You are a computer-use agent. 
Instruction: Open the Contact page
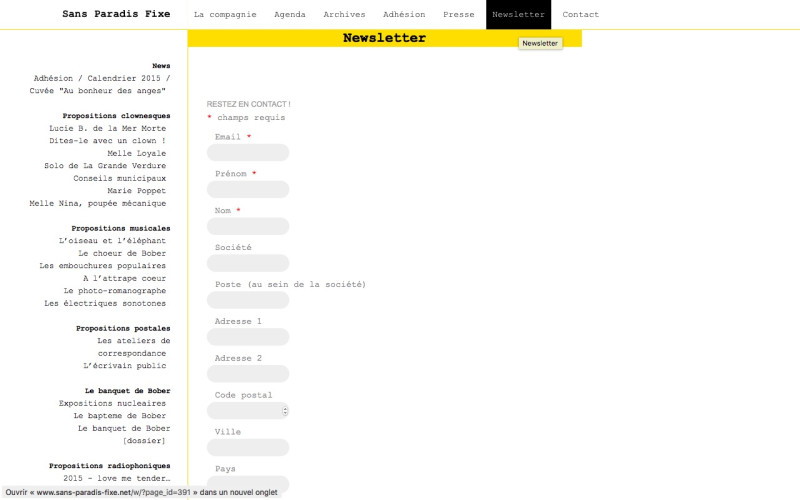tap(580, 15)
